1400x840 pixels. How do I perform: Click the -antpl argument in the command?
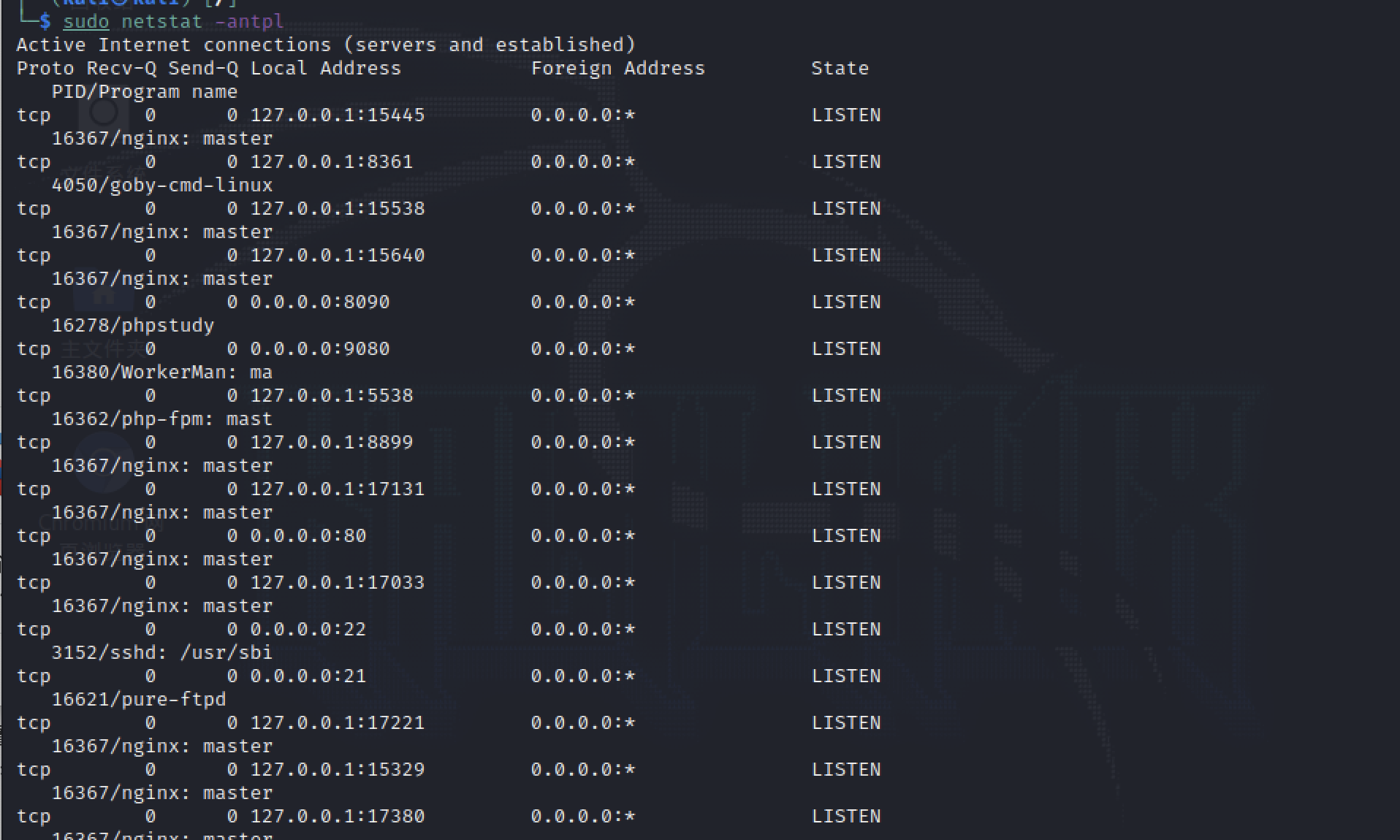[249, 21]
